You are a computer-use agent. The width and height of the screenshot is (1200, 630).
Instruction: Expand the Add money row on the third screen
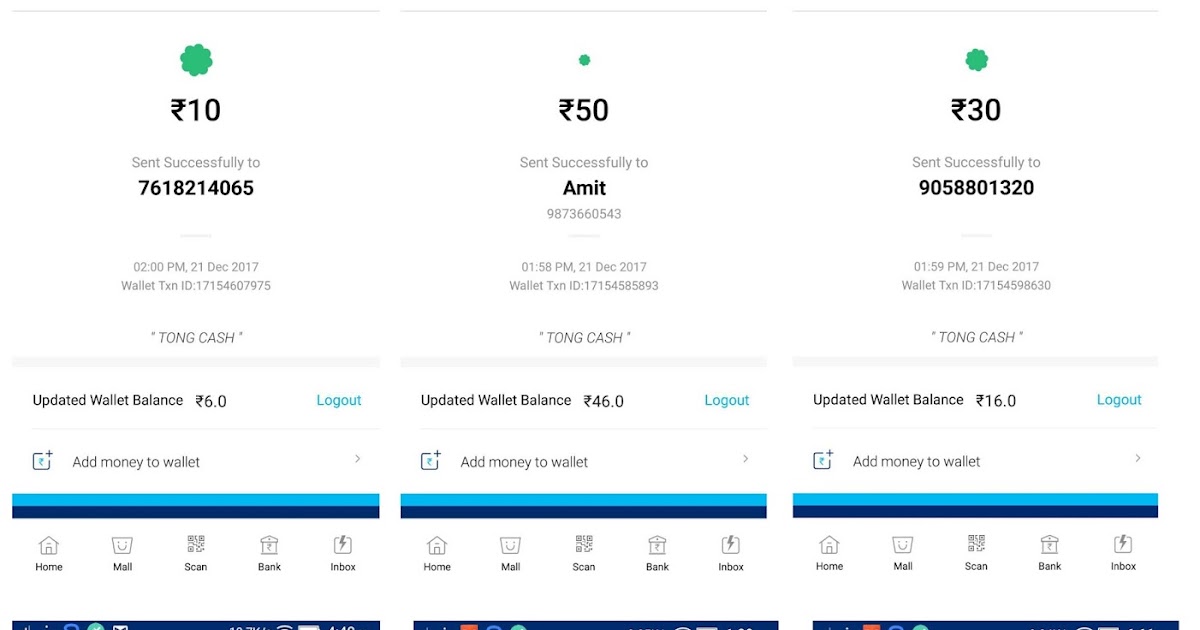1138,458
